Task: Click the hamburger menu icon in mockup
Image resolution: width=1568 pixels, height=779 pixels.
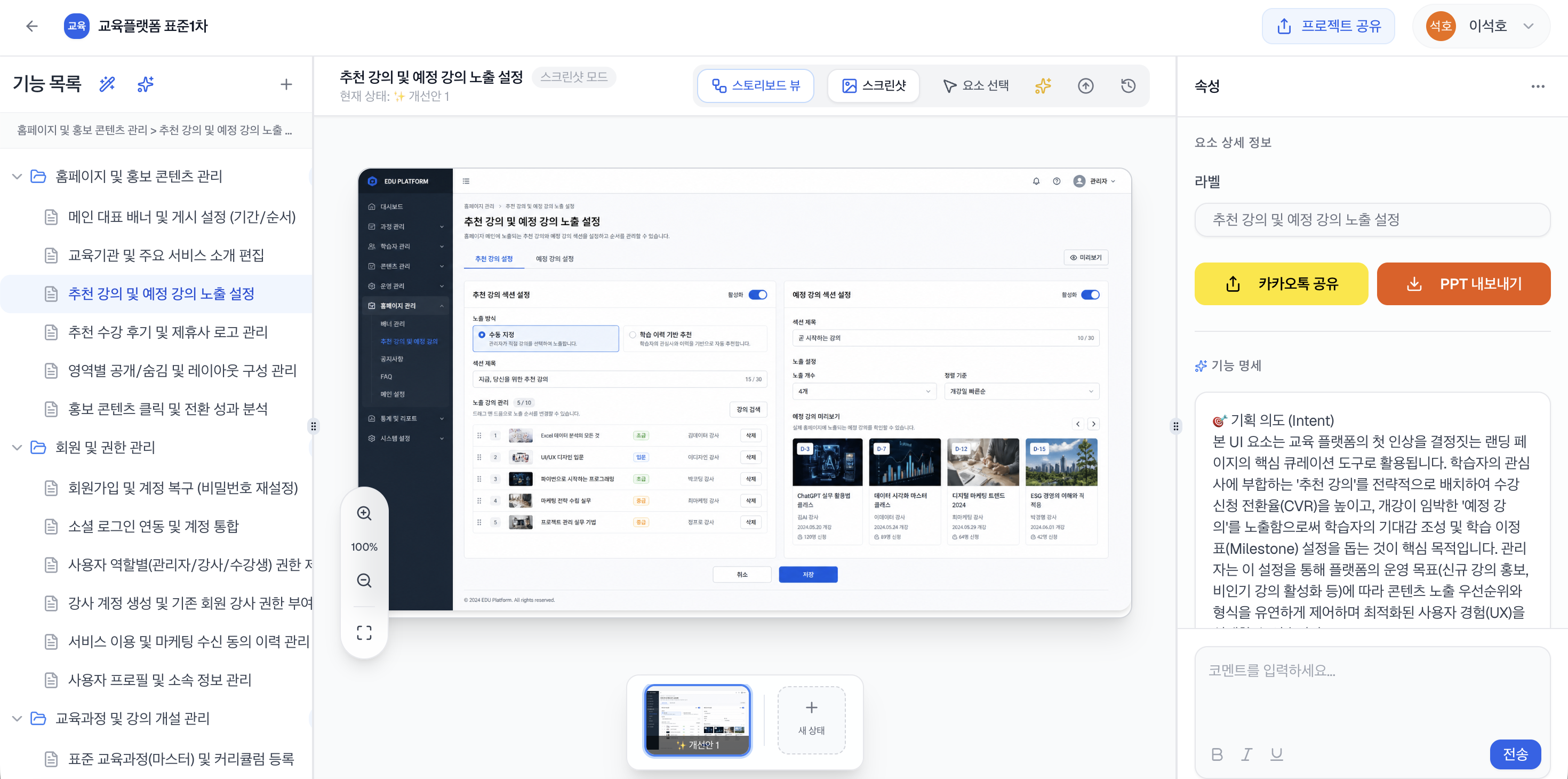Action: point(466,181)
